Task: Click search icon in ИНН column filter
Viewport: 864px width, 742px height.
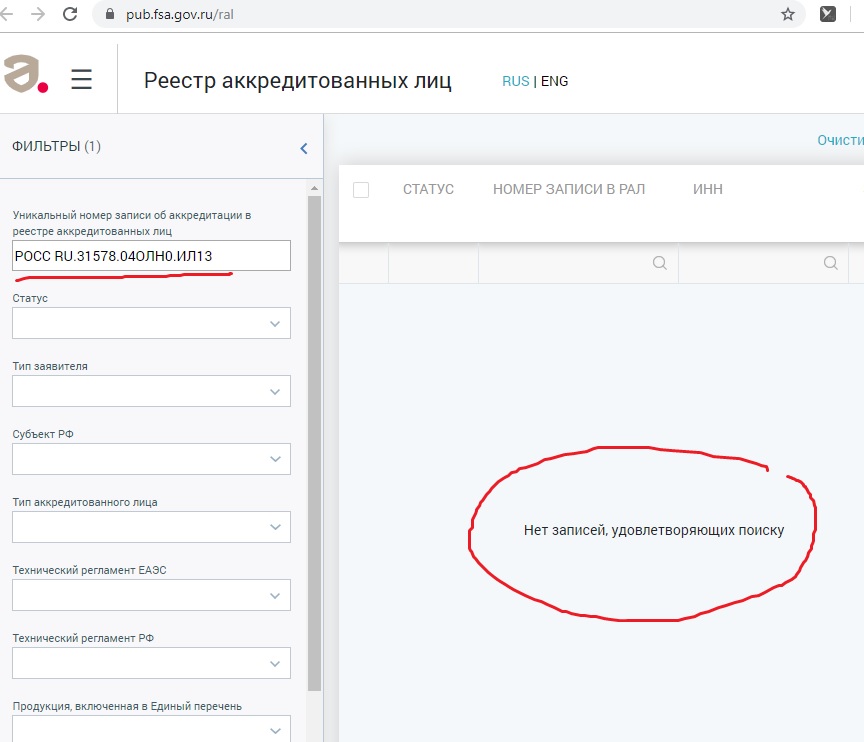Action: click(830, 263)
